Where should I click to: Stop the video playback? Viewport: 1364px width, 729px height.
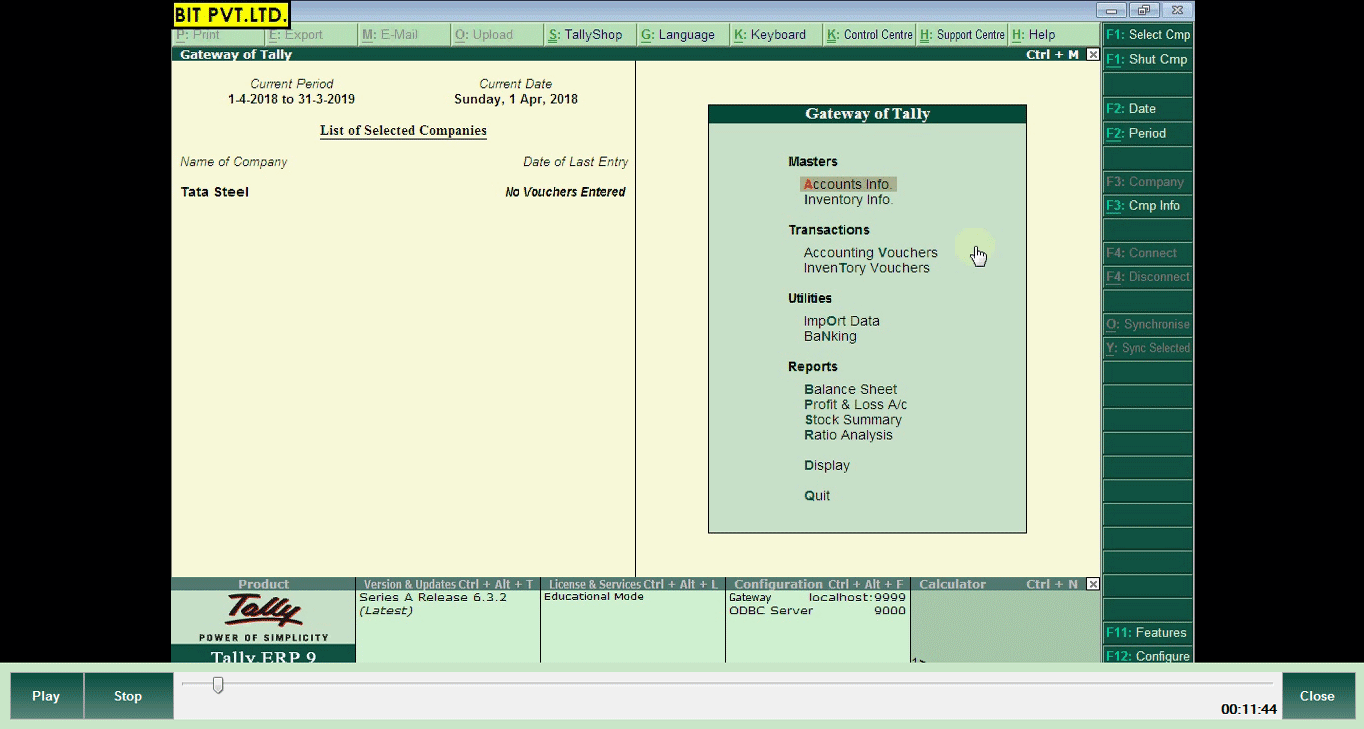coord(128,696)
